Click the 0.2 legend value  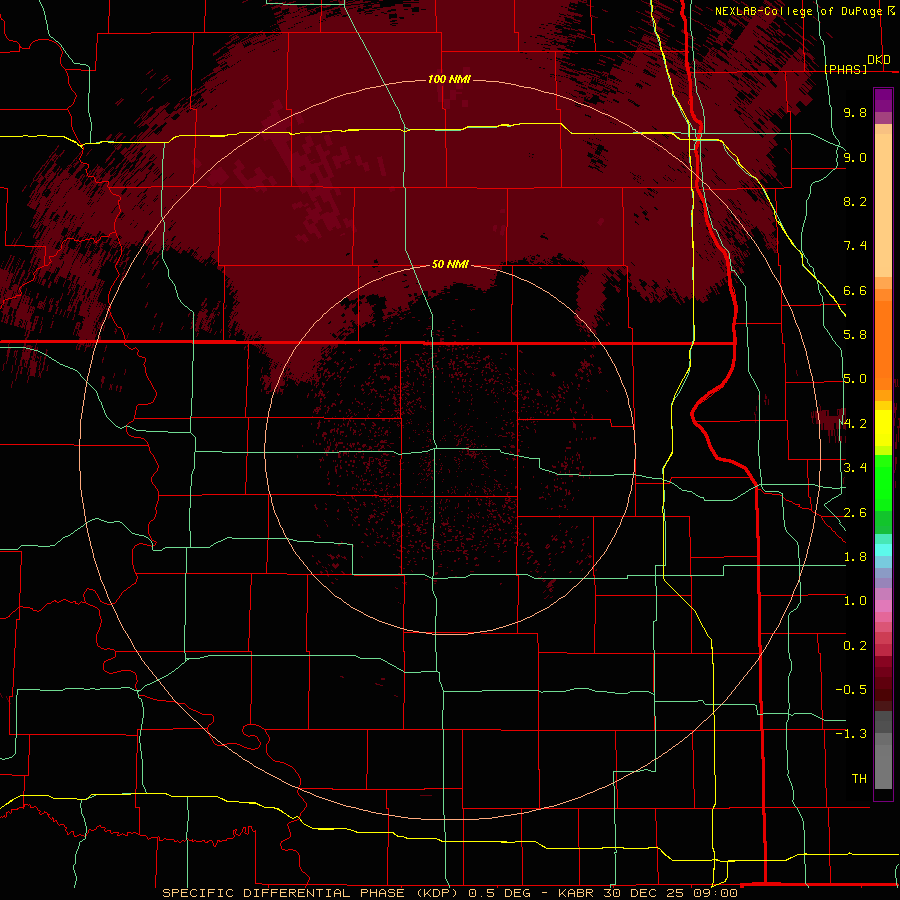[x=855, y=646]
